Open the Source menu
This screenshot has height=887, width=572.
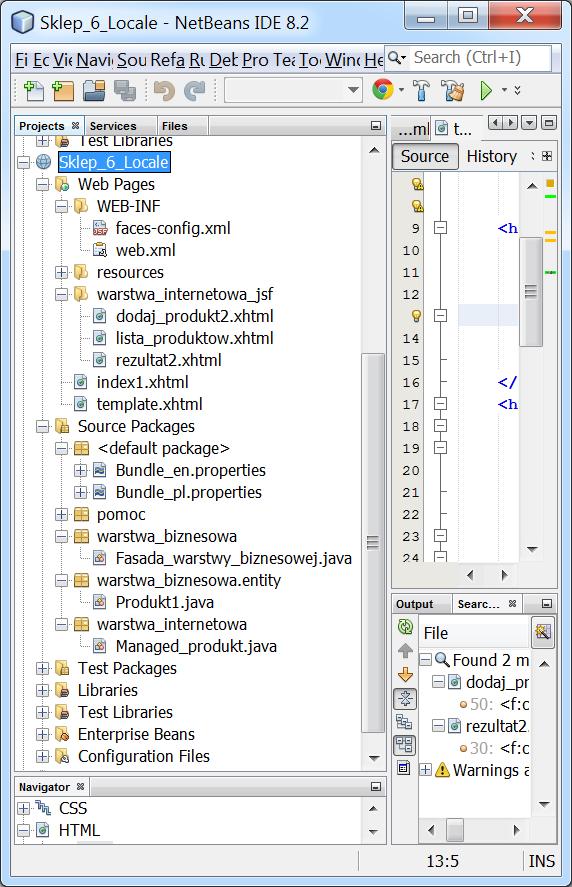132,59
